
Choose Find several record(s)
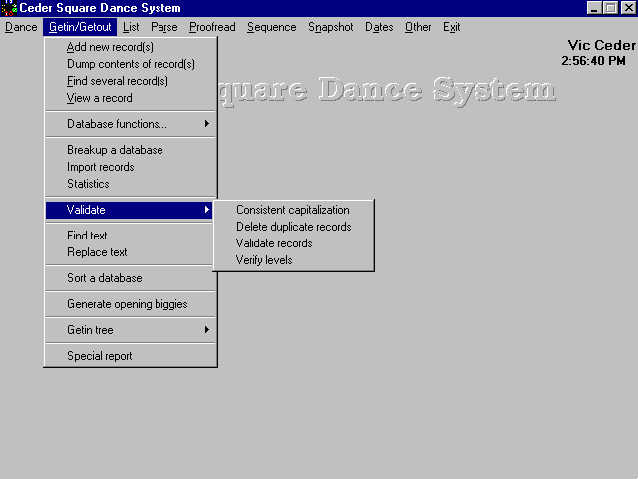pyautogui.click(x=130, y=81)
